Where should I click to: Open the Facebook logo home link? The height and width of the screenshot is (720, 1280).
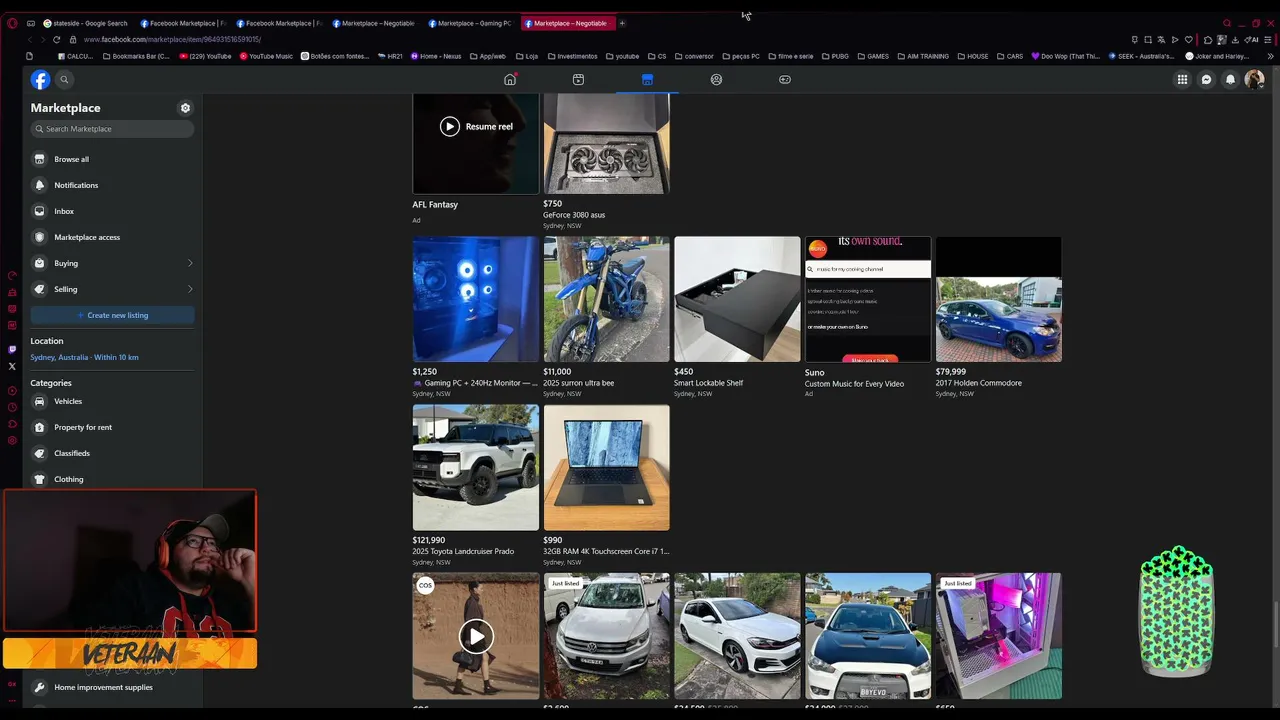[40, 80]
